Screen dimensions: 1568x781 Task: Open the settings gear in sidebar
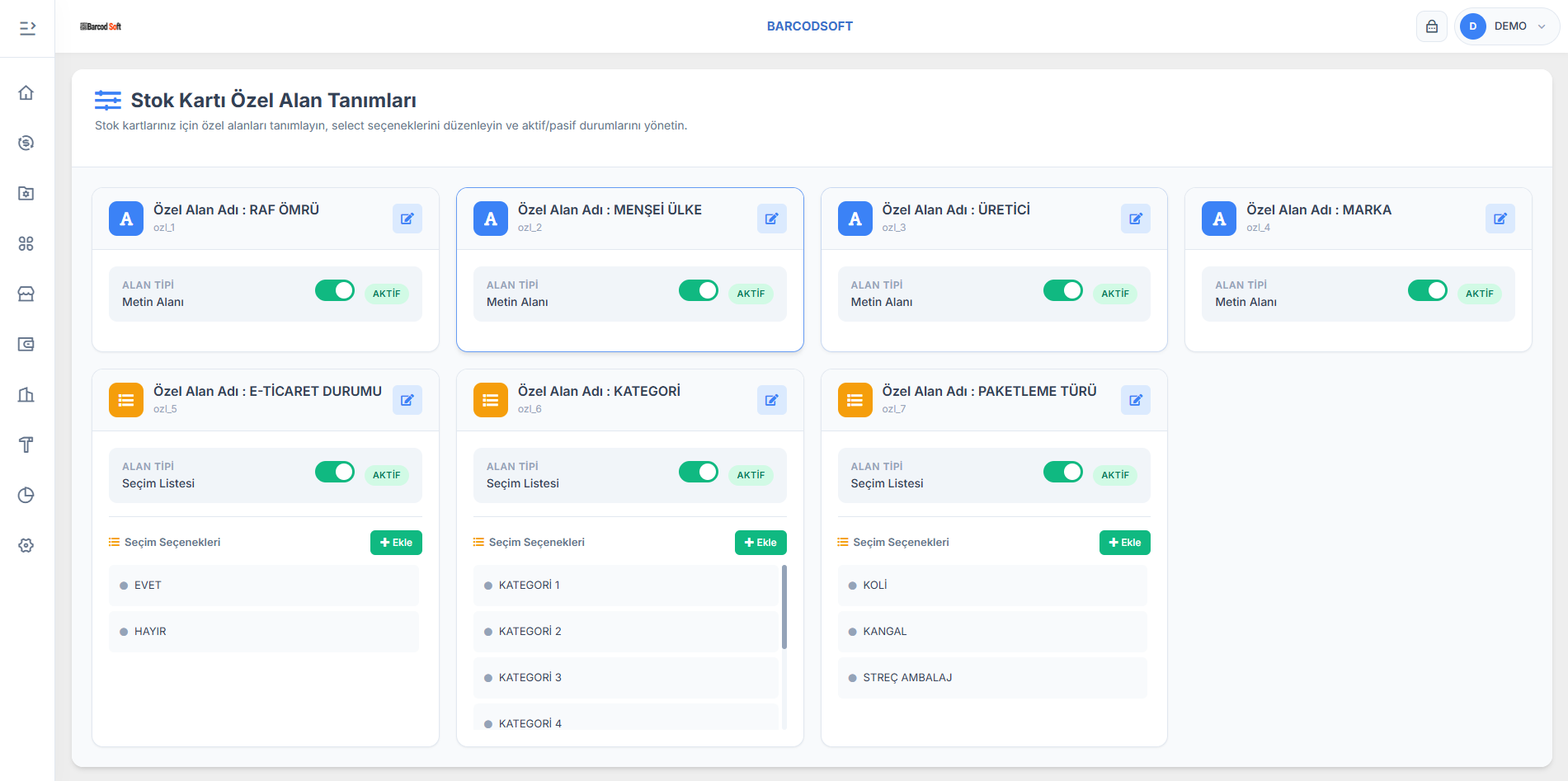click(x=26, y=545)
